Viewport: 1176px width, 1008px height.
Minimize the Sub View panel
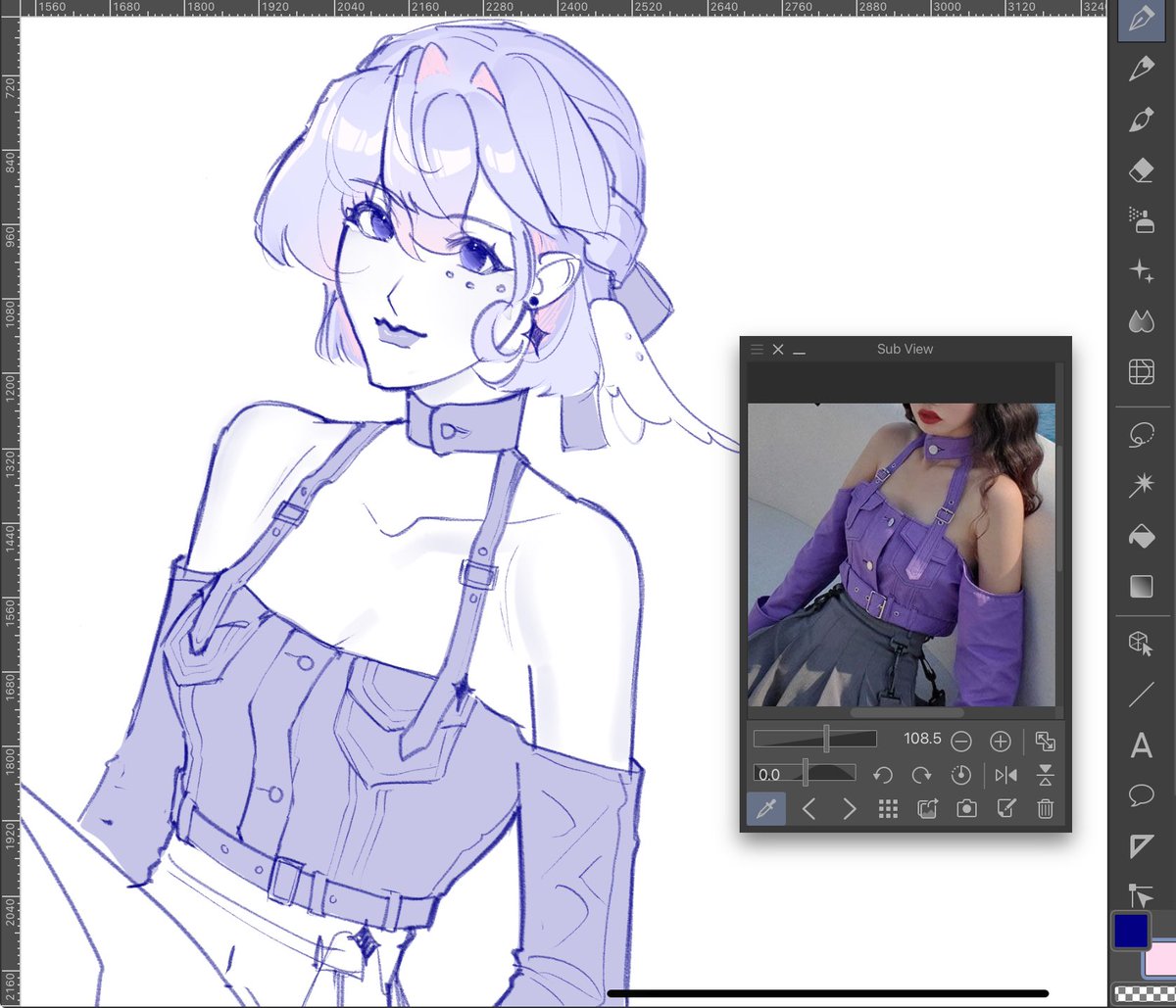pyautogui.click(x=800, y=352)
